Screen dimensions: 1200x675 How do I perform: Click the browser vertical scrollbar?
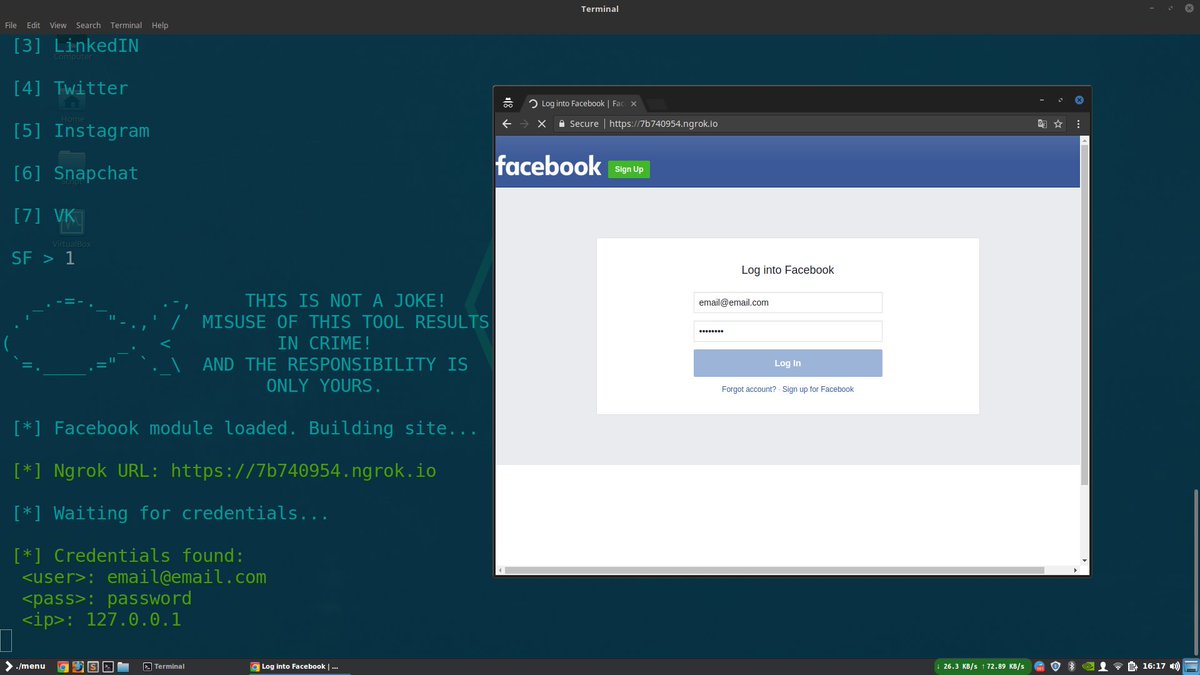point(1085,312)
